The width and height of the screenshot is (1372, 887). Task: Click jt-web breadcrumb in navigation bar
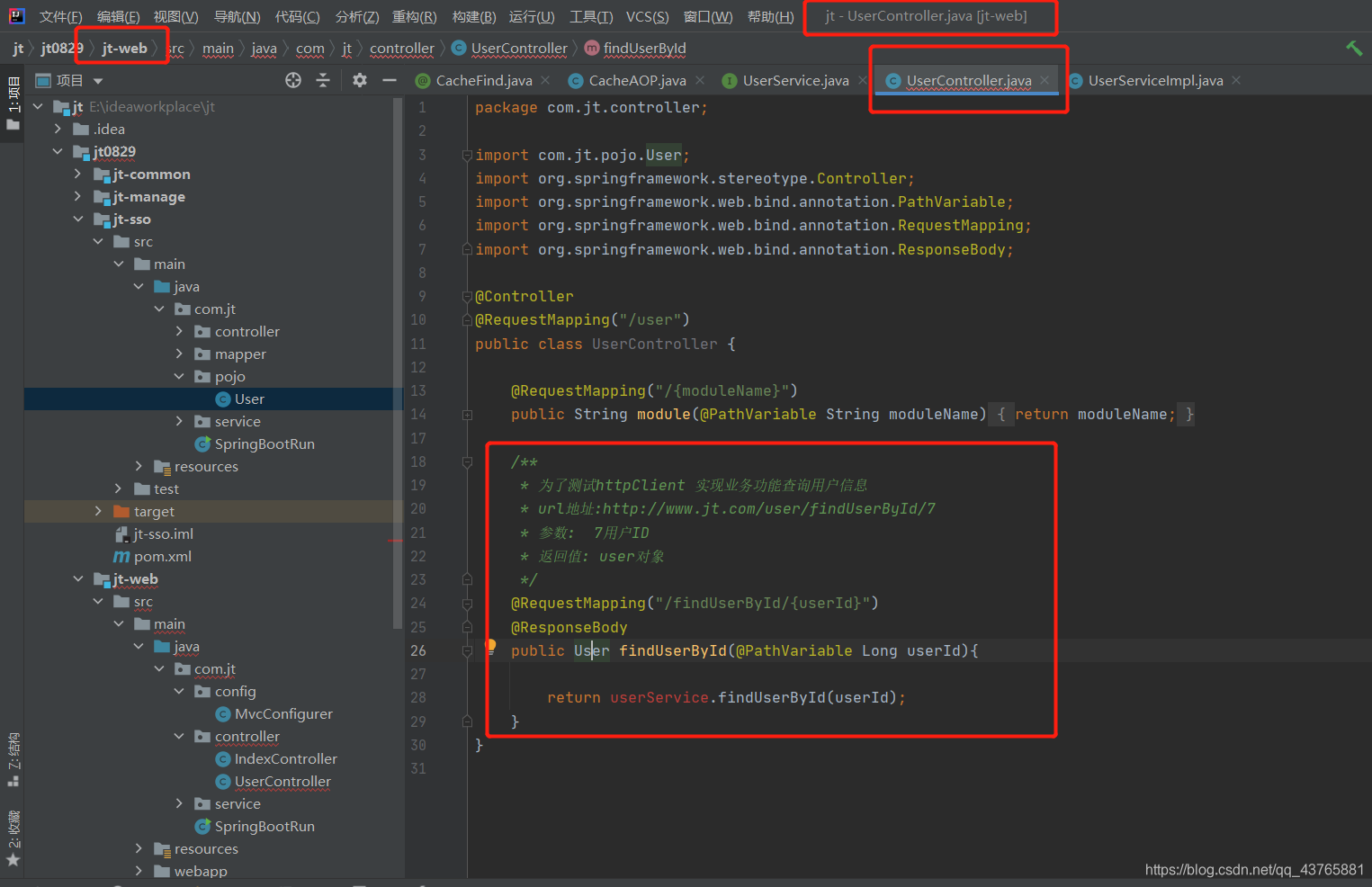click(124, 48)
